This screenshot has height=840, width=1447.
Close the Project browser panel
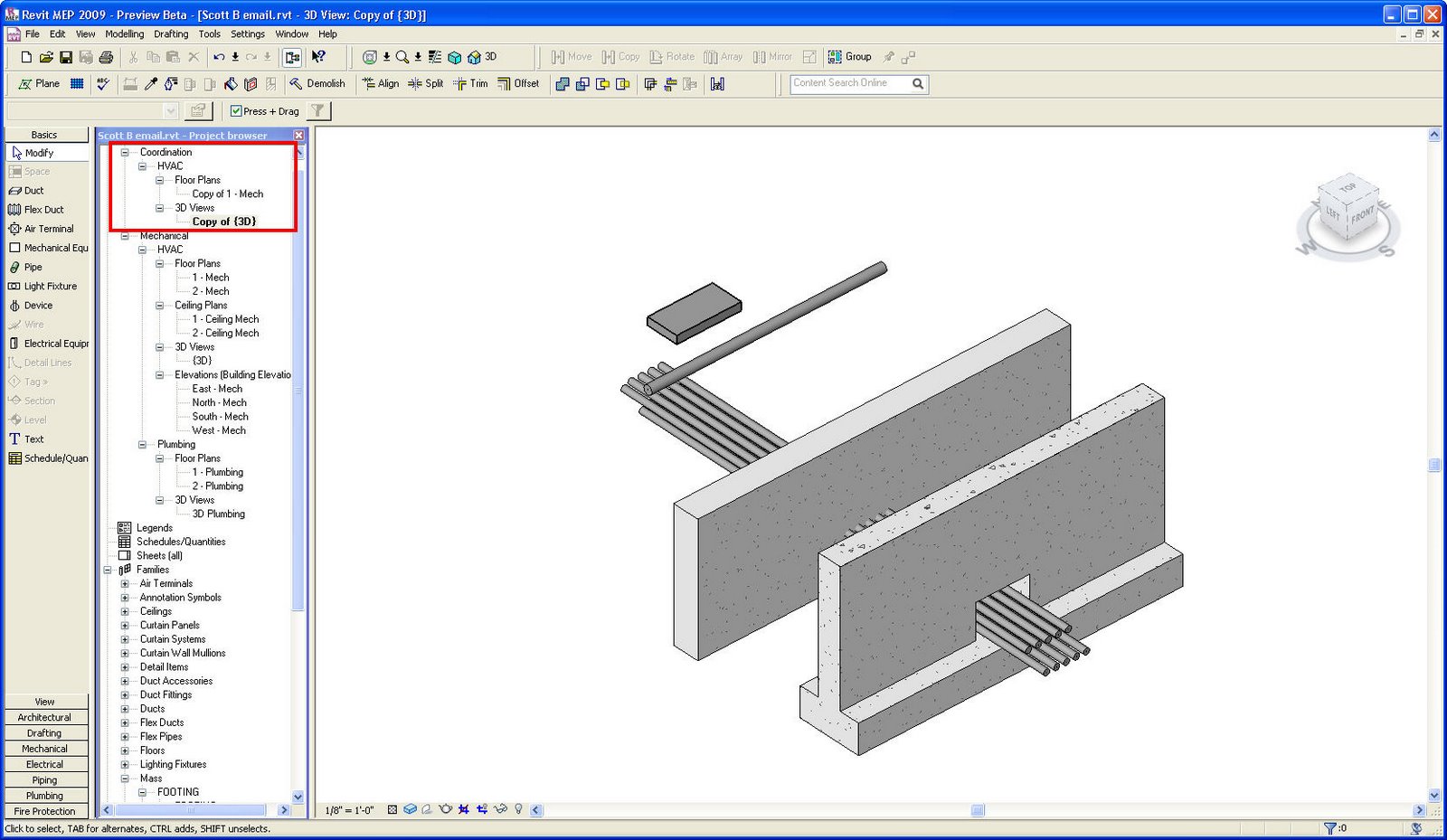[298, 136]
